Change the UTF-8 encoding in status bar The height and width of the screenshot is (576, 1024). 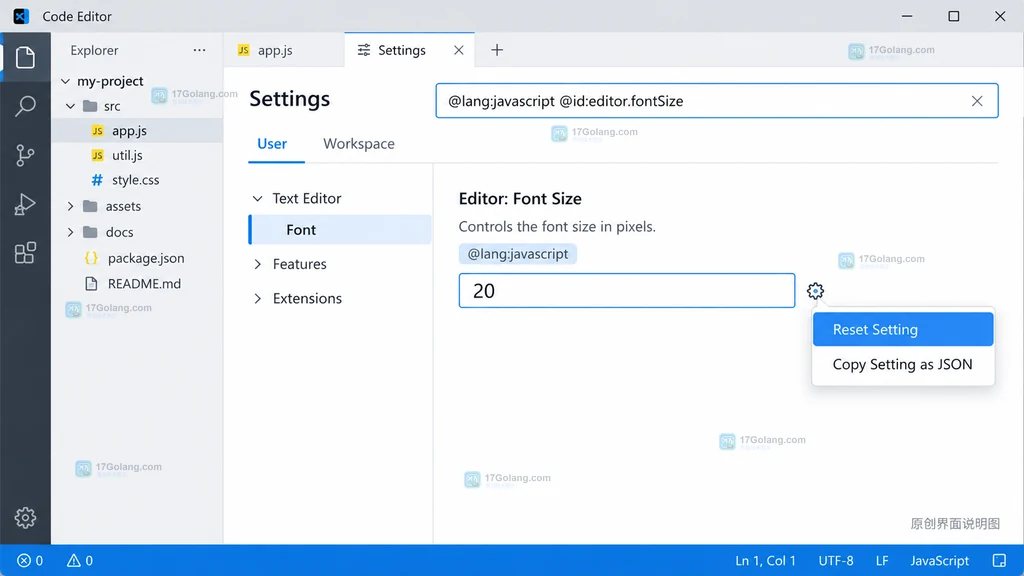pos(836,560)
